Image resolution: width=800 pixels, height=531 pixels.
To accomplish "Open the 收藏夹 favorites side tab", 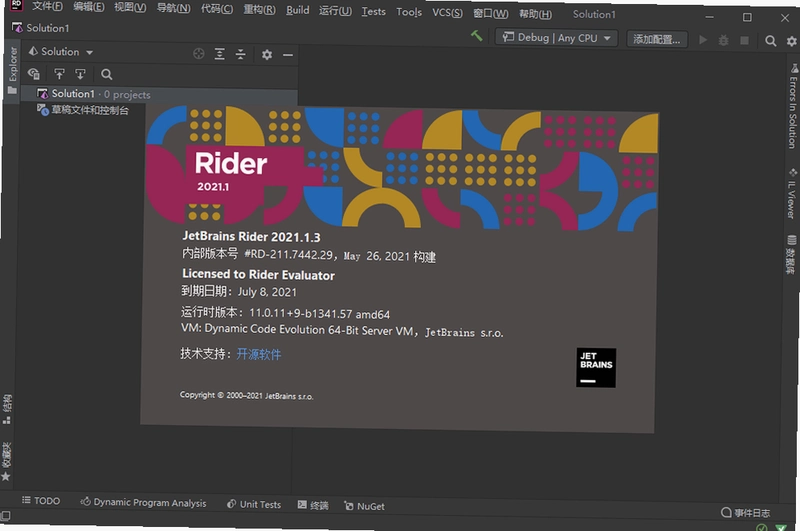I will [x=6, y=461].
